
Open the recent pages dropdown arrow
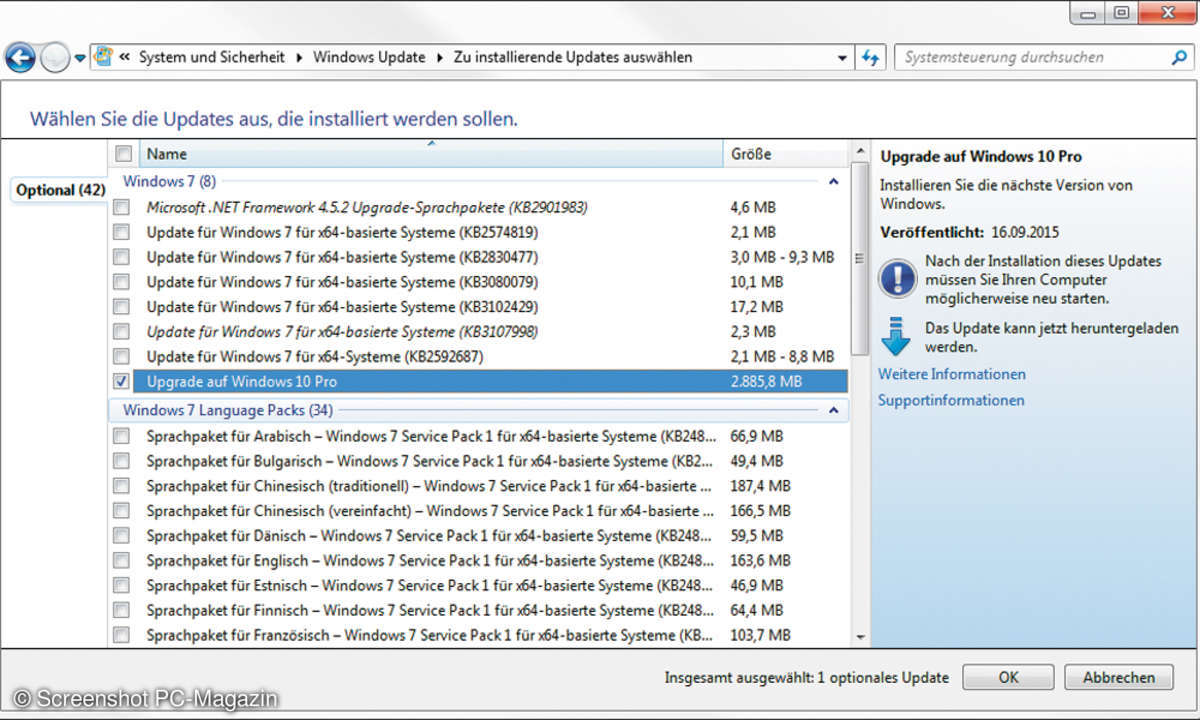[x=80, y=59]
